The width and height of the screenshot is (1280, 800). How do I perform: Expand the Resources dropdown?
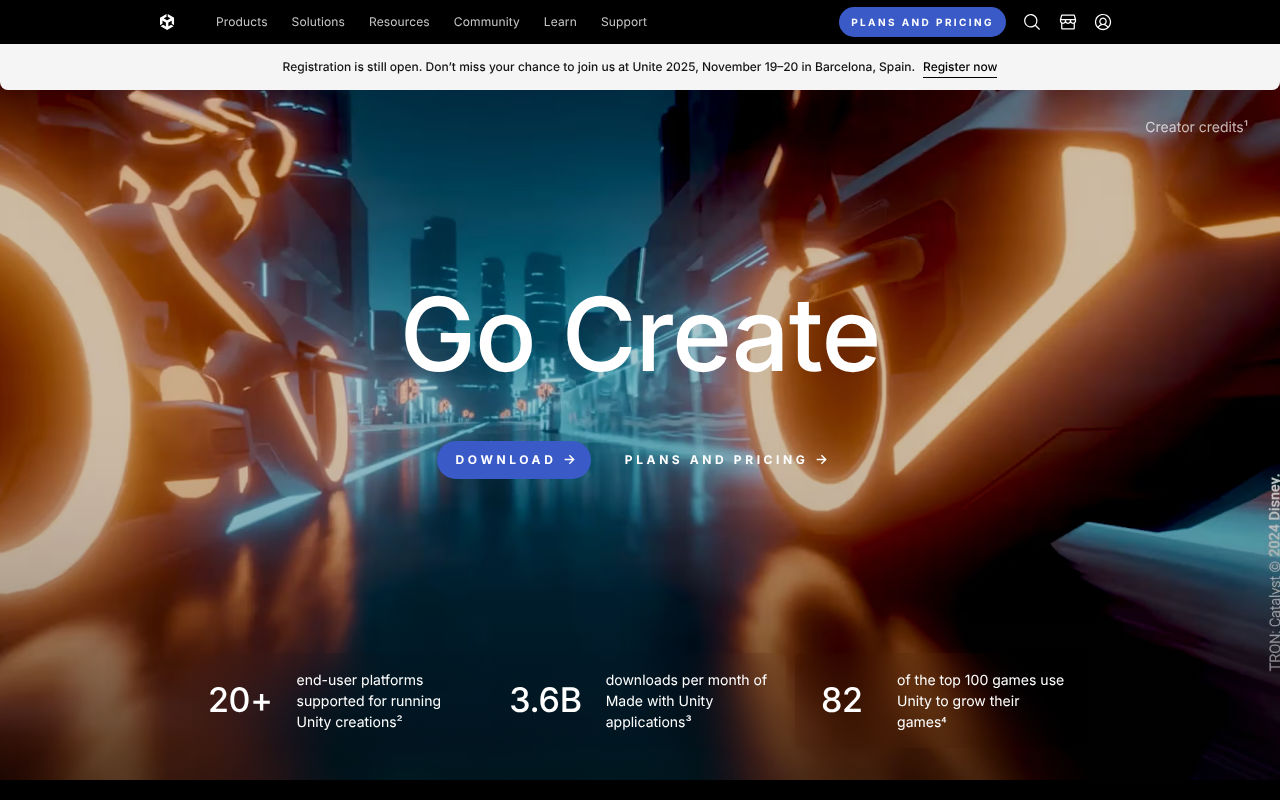(399, 21)
